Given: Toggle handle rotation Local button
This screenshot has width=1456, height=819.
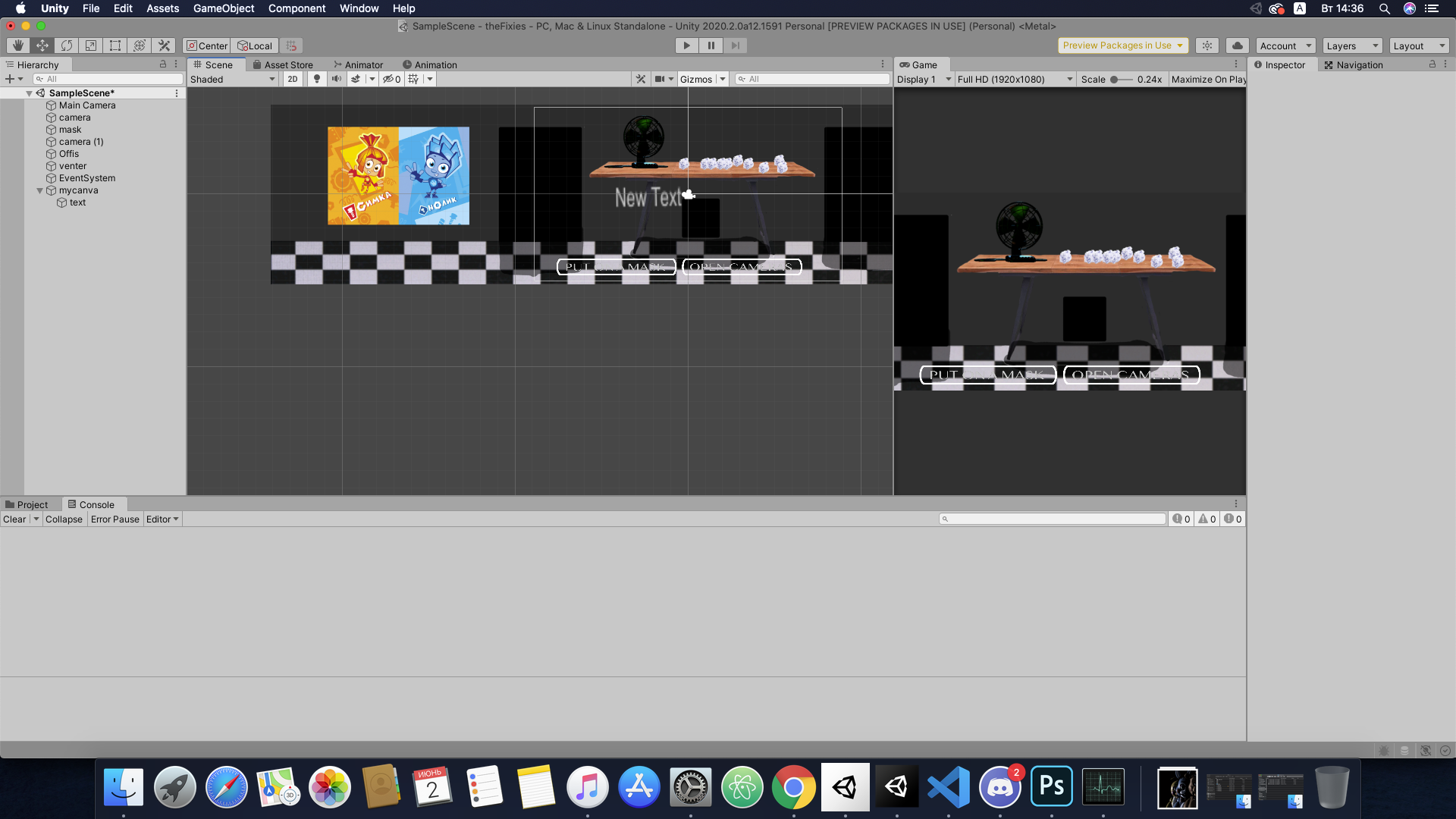Looking at the screenshot, I should tap(255, 45).
